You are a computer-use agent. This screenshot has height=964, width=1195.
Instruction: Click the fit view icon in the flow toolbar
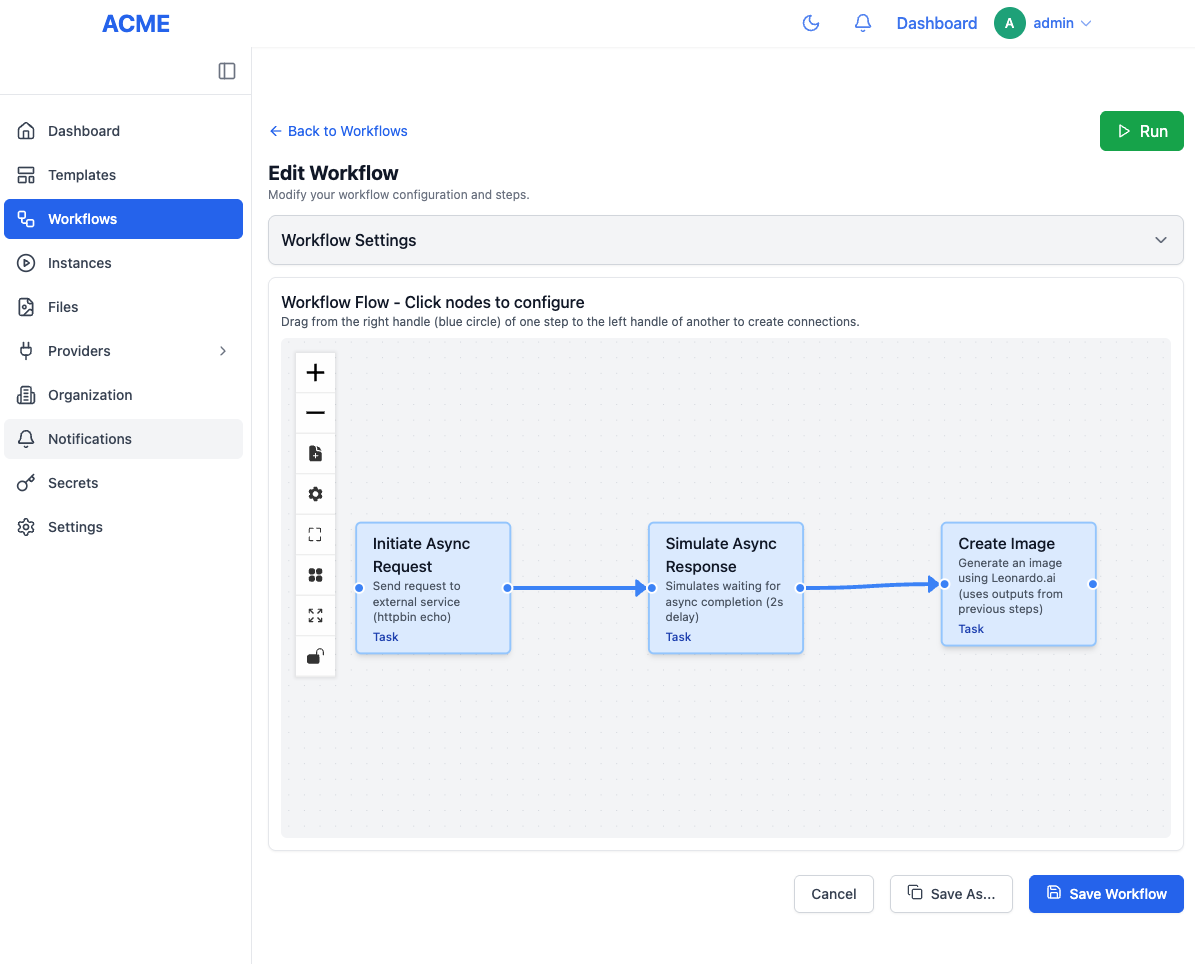pyautogui.click(x=315, y=534)
